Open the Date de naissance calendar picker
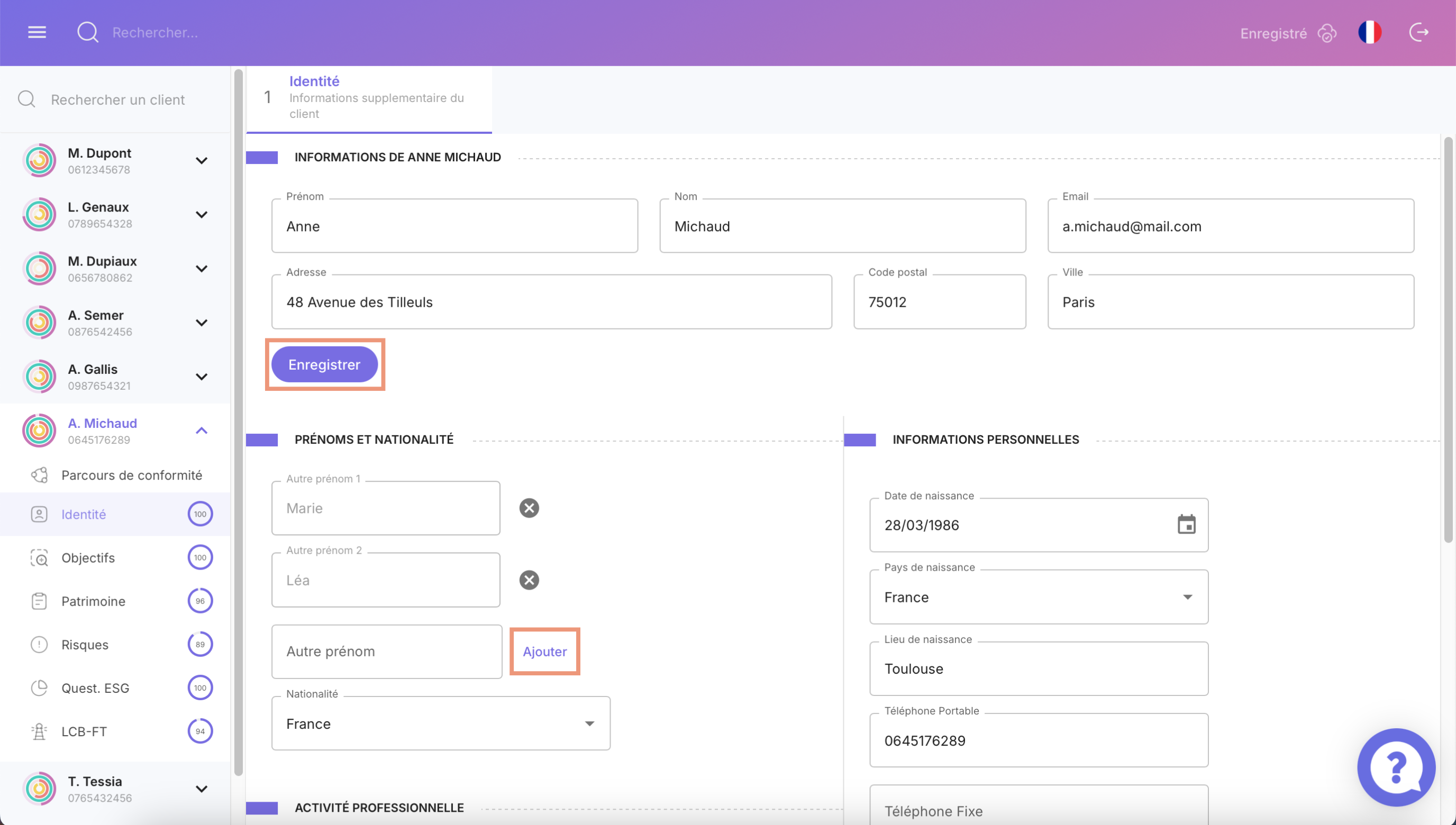This screenshot has height=825, width=1456. click(1187, 525)
